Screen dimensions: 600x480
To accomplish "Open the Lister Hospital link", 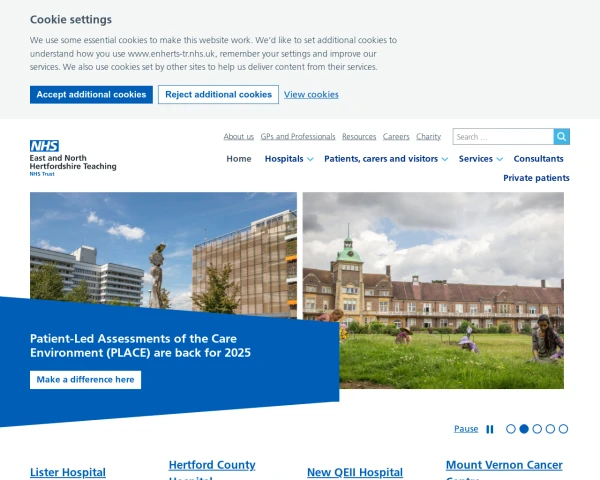I will 68,472.
